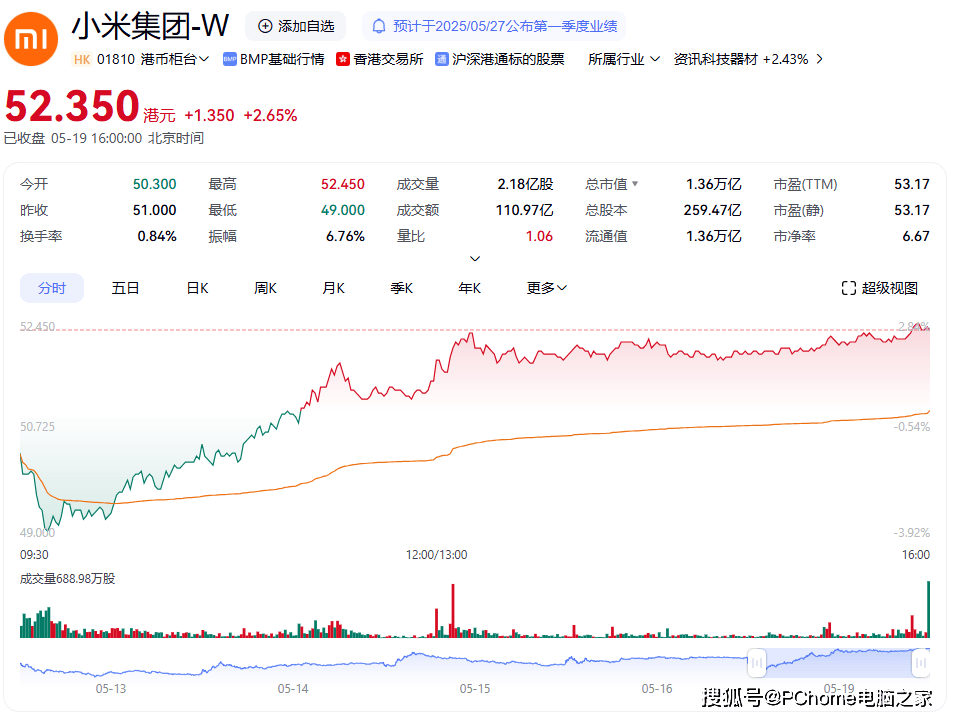
Task: Click the left handle of range slider
Action: (757, 662)
